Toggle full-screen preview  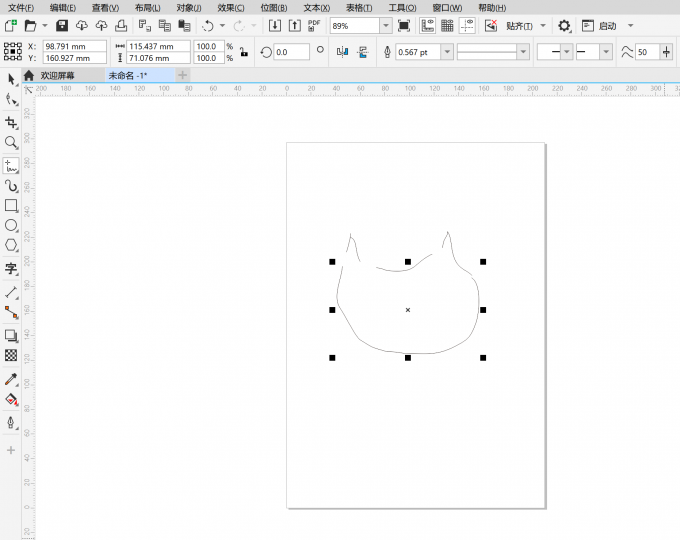click(x=404, y=26)
